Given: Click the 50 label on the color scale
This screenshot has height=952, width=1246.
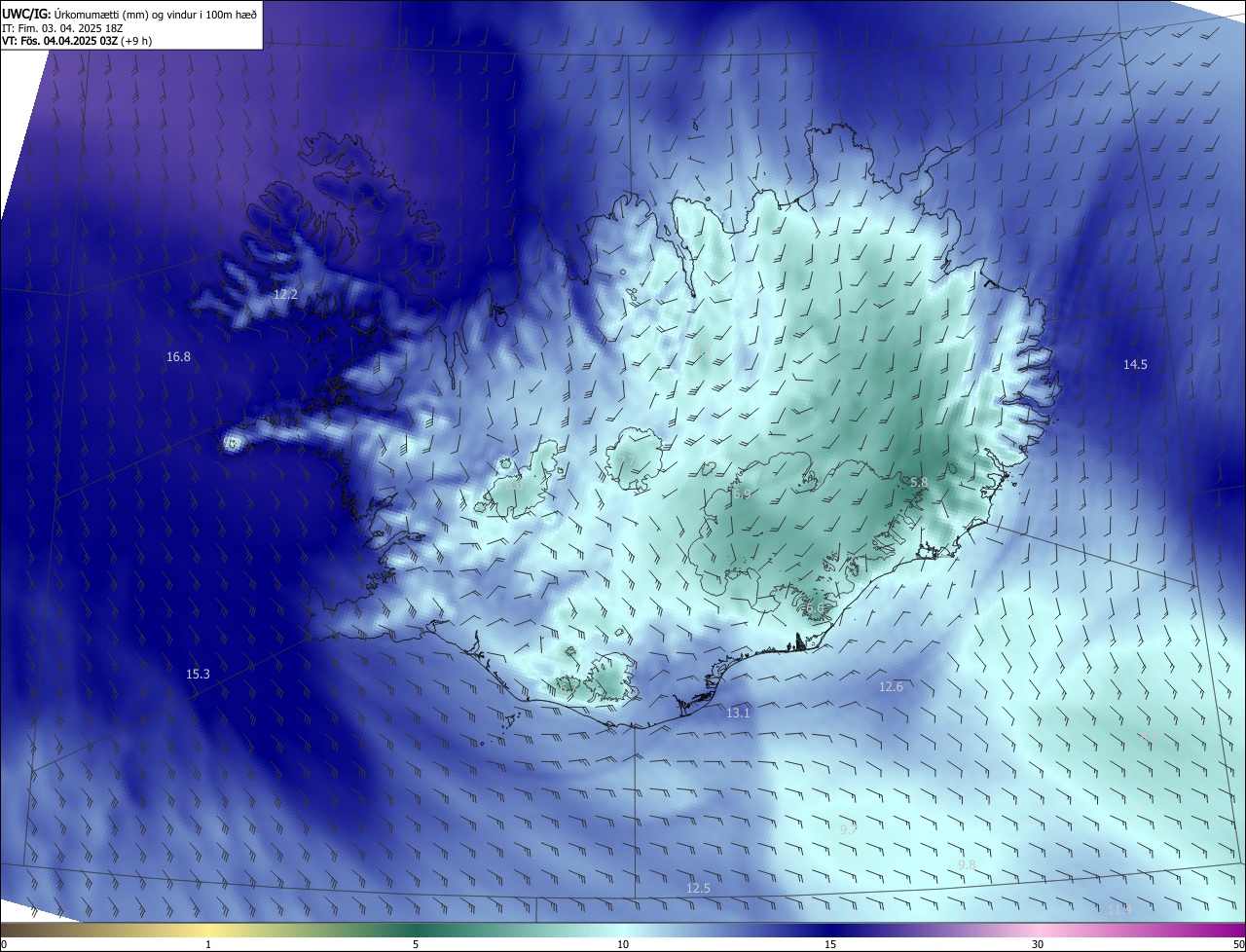Looking at the screenshot, I should coord(1238,945).
